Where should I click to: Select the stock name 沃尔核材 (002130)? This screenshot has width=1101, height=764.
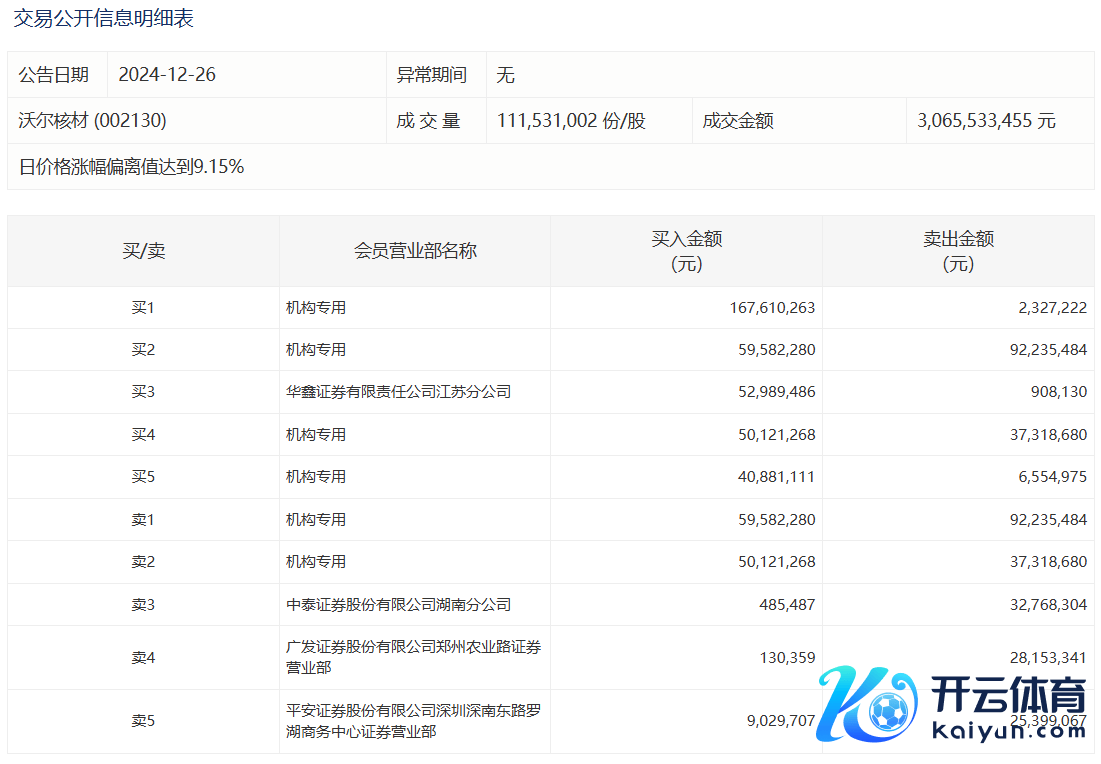pos(92,121)
